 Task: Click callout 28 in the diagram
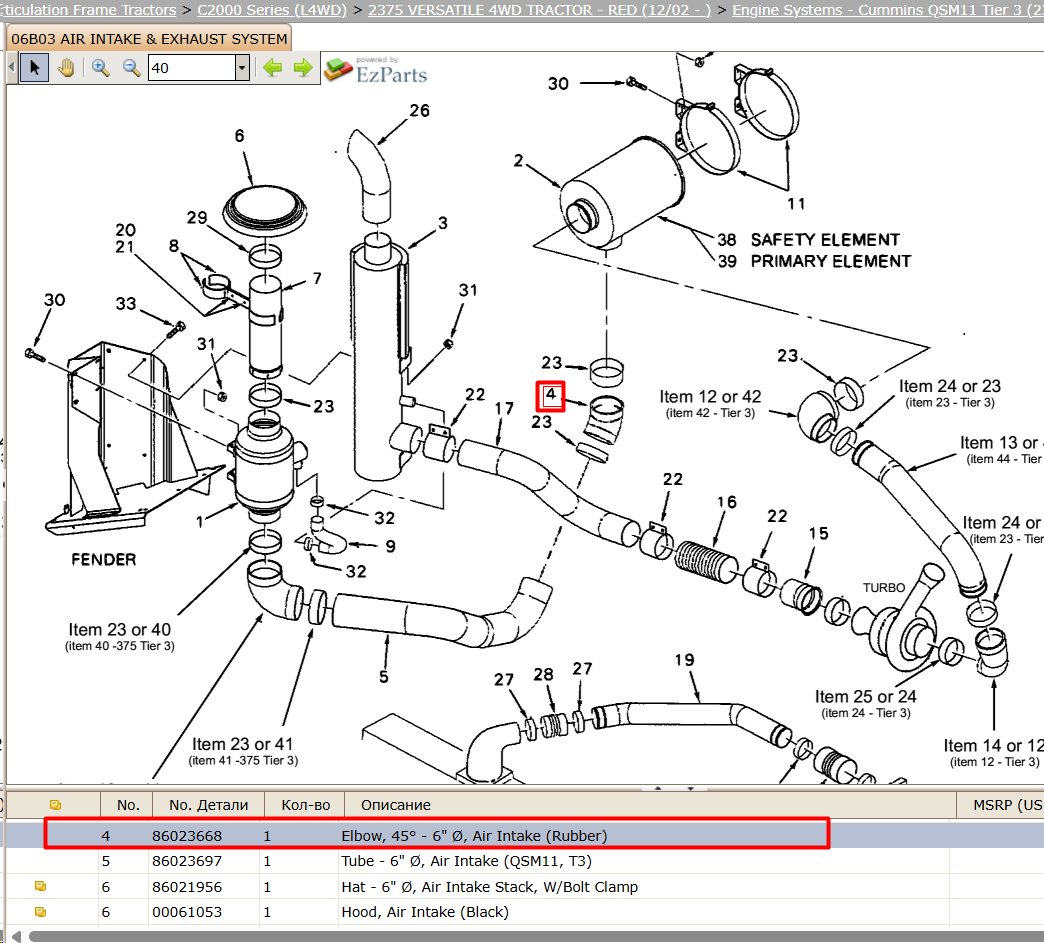pyautogui.click(x=543, y=675)
